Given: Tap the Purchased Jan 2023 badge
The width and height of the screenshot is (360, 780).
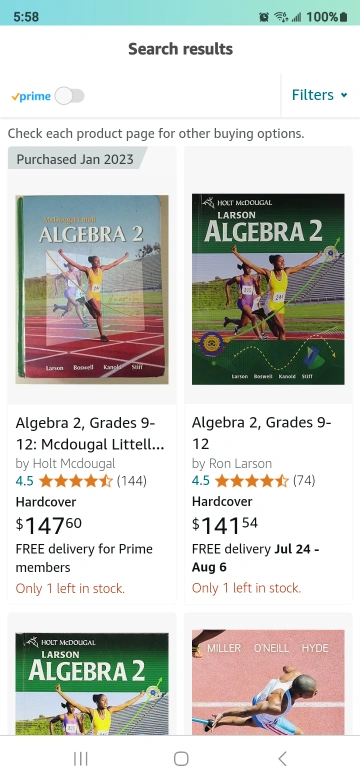Looking at the screenshot, I should tap(75, 159).
